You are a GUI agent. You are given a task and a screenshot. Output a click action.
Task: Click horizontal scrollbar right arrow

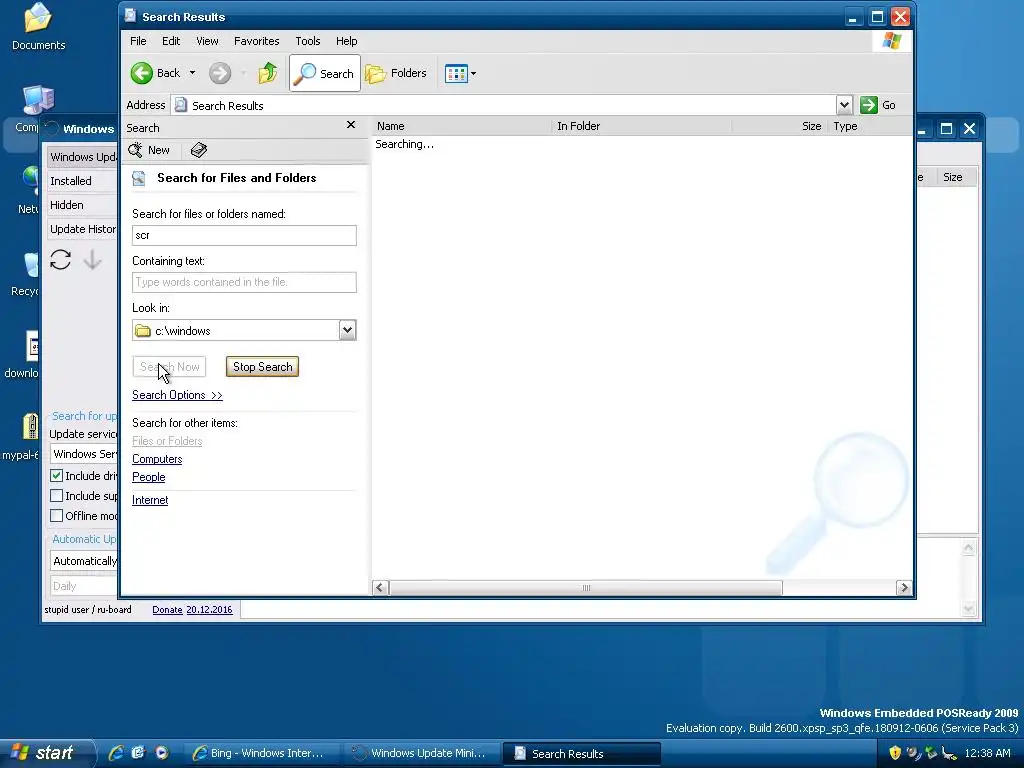point(903,588)
